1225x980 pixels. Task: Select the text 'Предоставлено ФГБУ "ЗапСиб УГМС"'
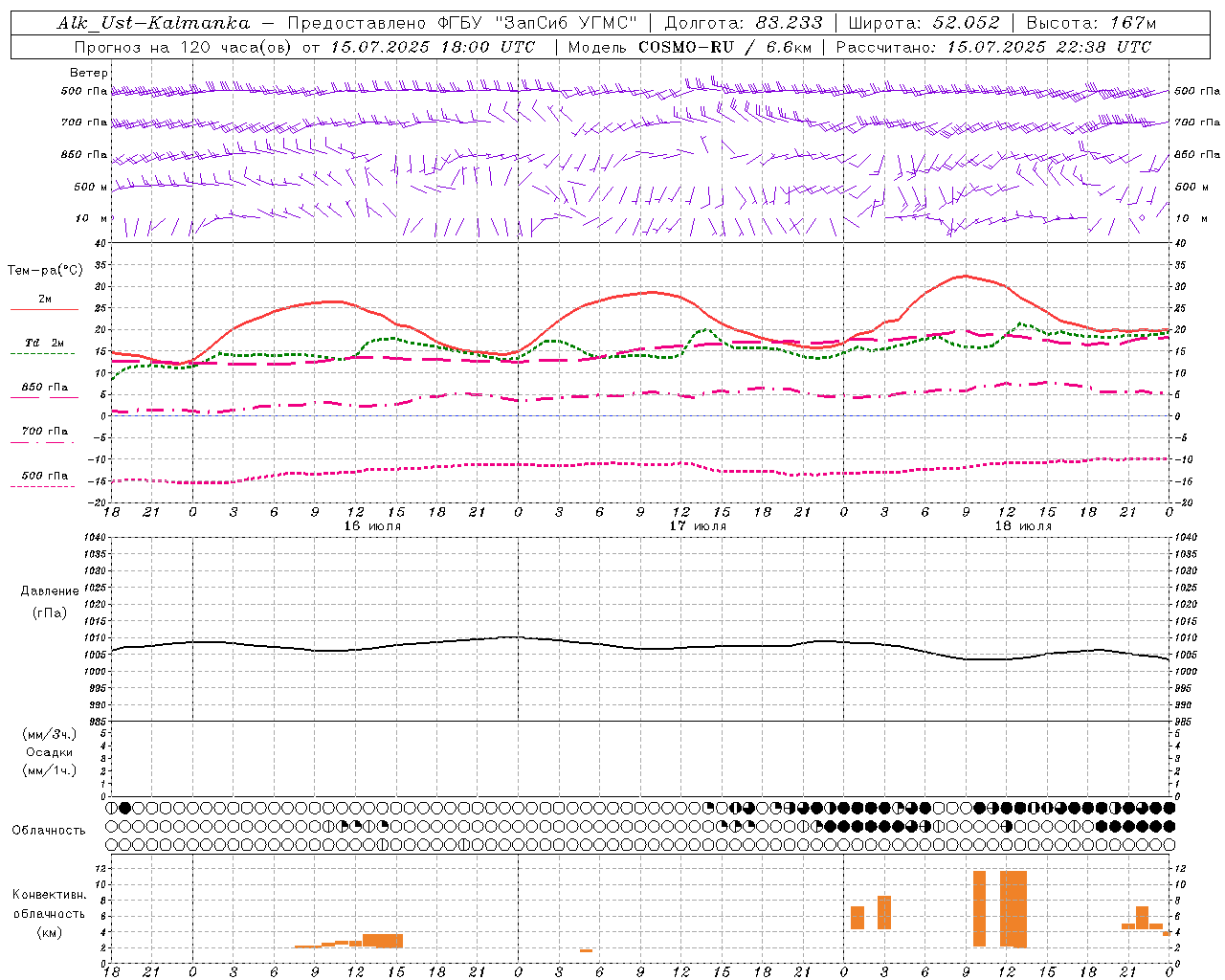pos(463,23)
